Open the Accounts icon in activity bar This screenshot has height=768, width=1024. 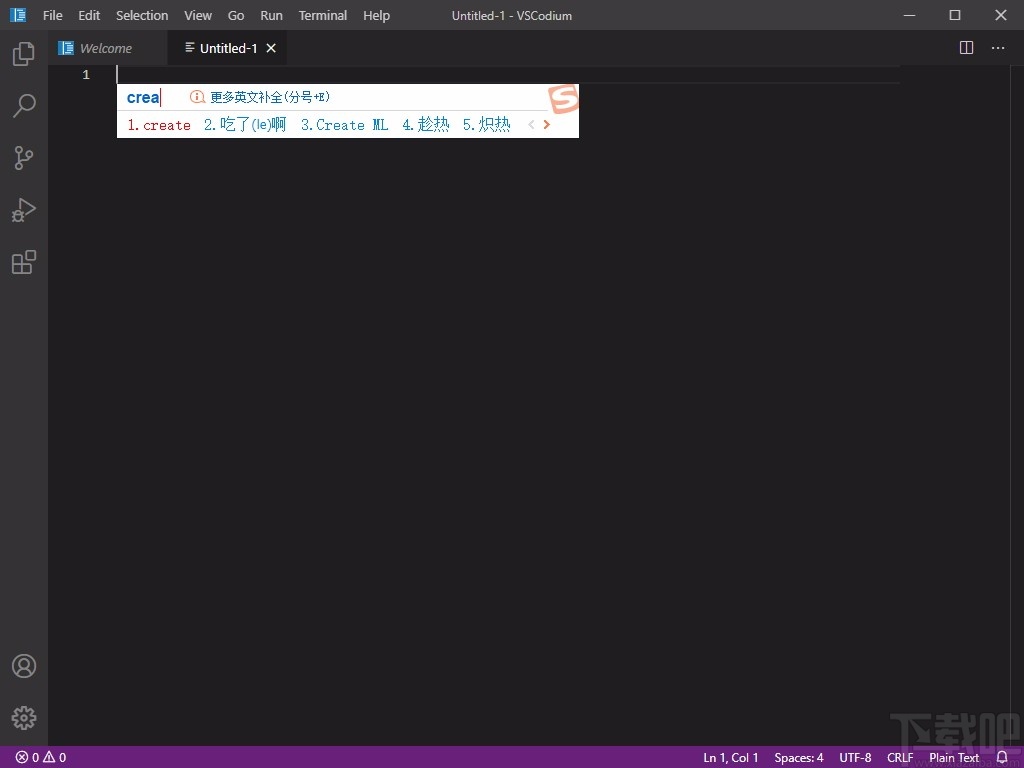[23, 665]
